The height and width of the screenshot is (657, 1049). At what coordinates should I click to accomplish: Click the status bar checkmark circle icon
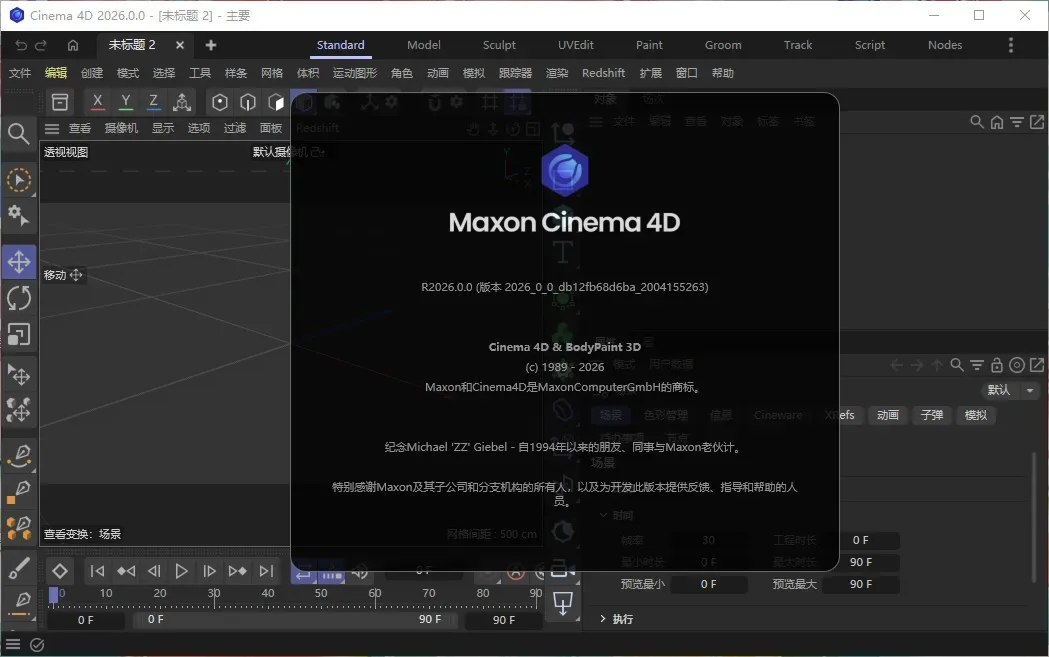pyautogui.click(x=37, y=645)
